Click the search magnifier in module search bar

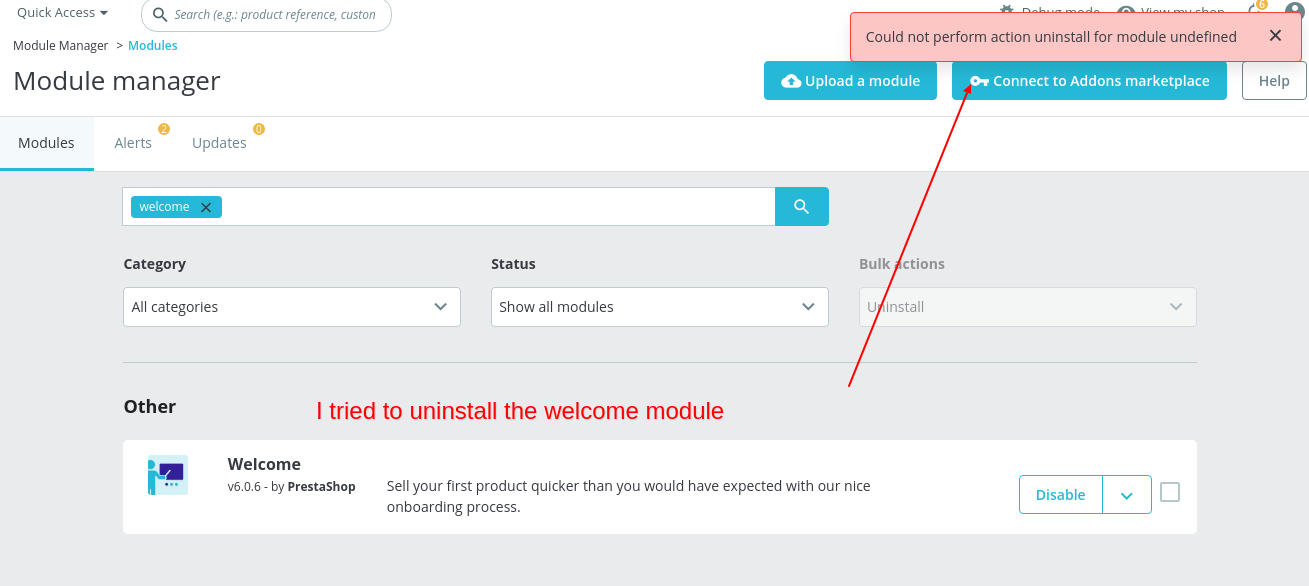click(x=801, y=206)
